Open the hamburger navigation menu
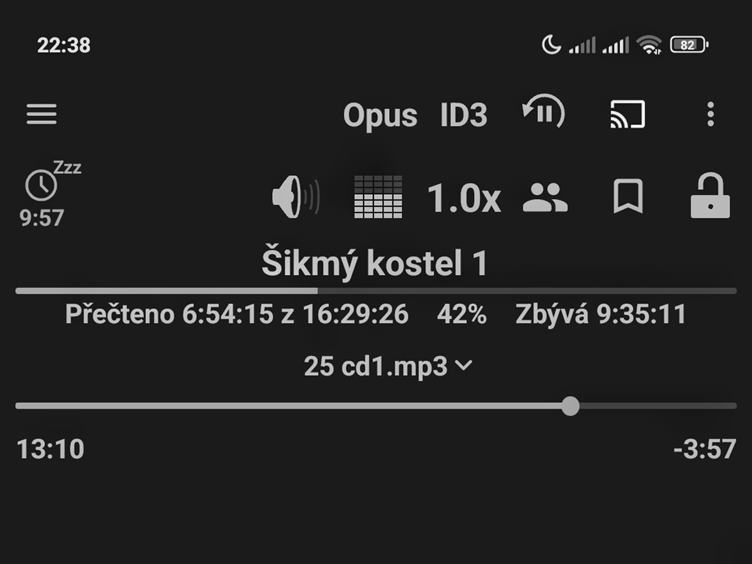Viewport: 752px width, 564px height. (x=41, y=114)
